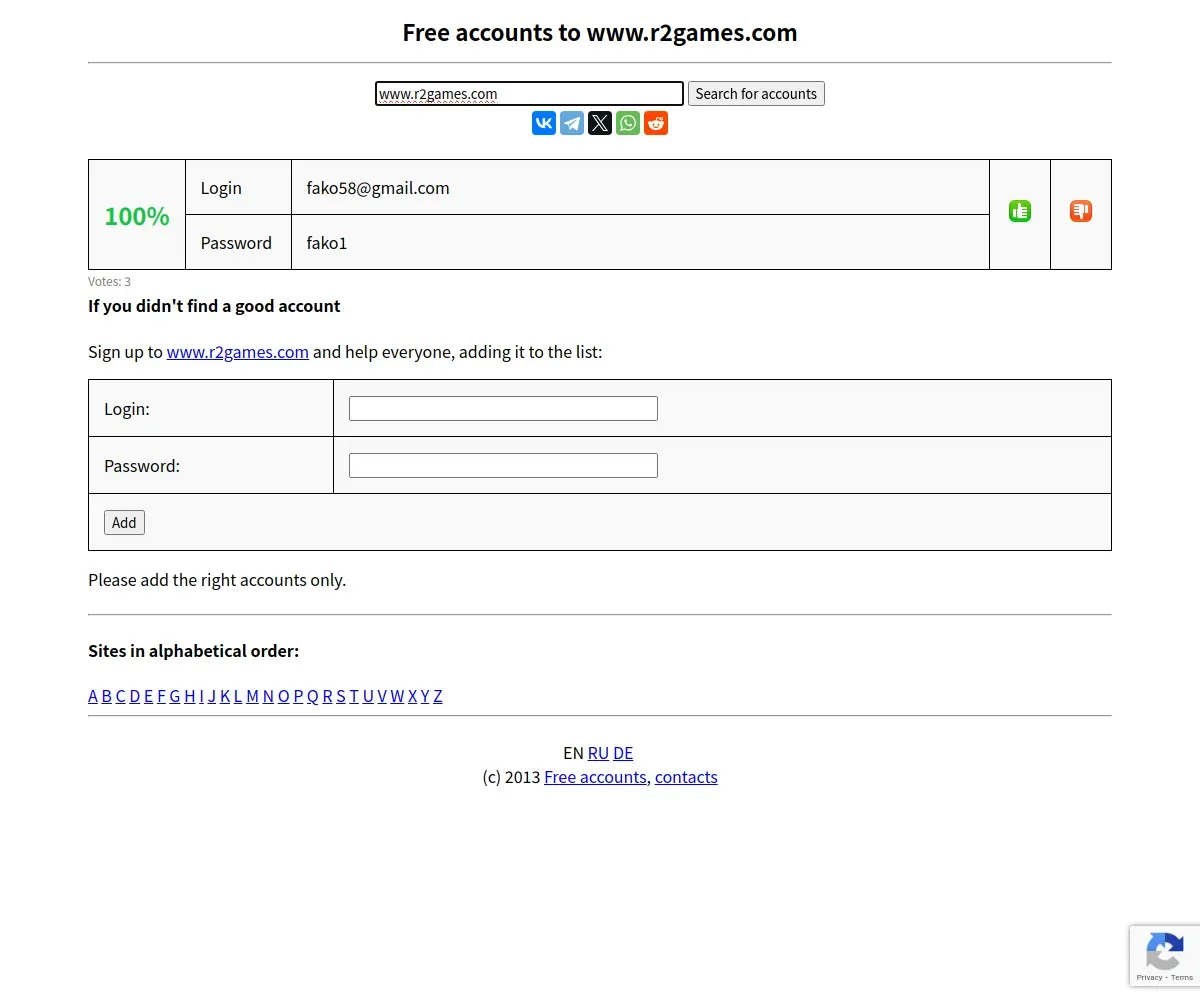The height and width of the screenshot is (1000, 1200).
Task: Open sites starting with letter T
Action: pyautogui.click(x=354, y=696)
